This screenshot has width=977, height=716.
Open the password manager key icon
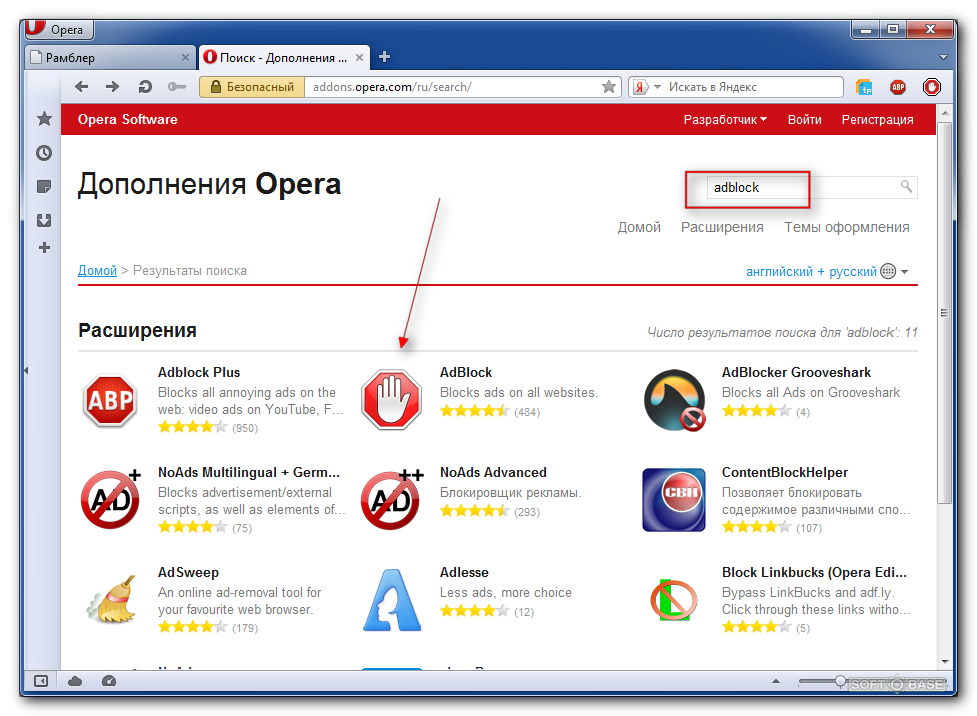click(177, 87)
